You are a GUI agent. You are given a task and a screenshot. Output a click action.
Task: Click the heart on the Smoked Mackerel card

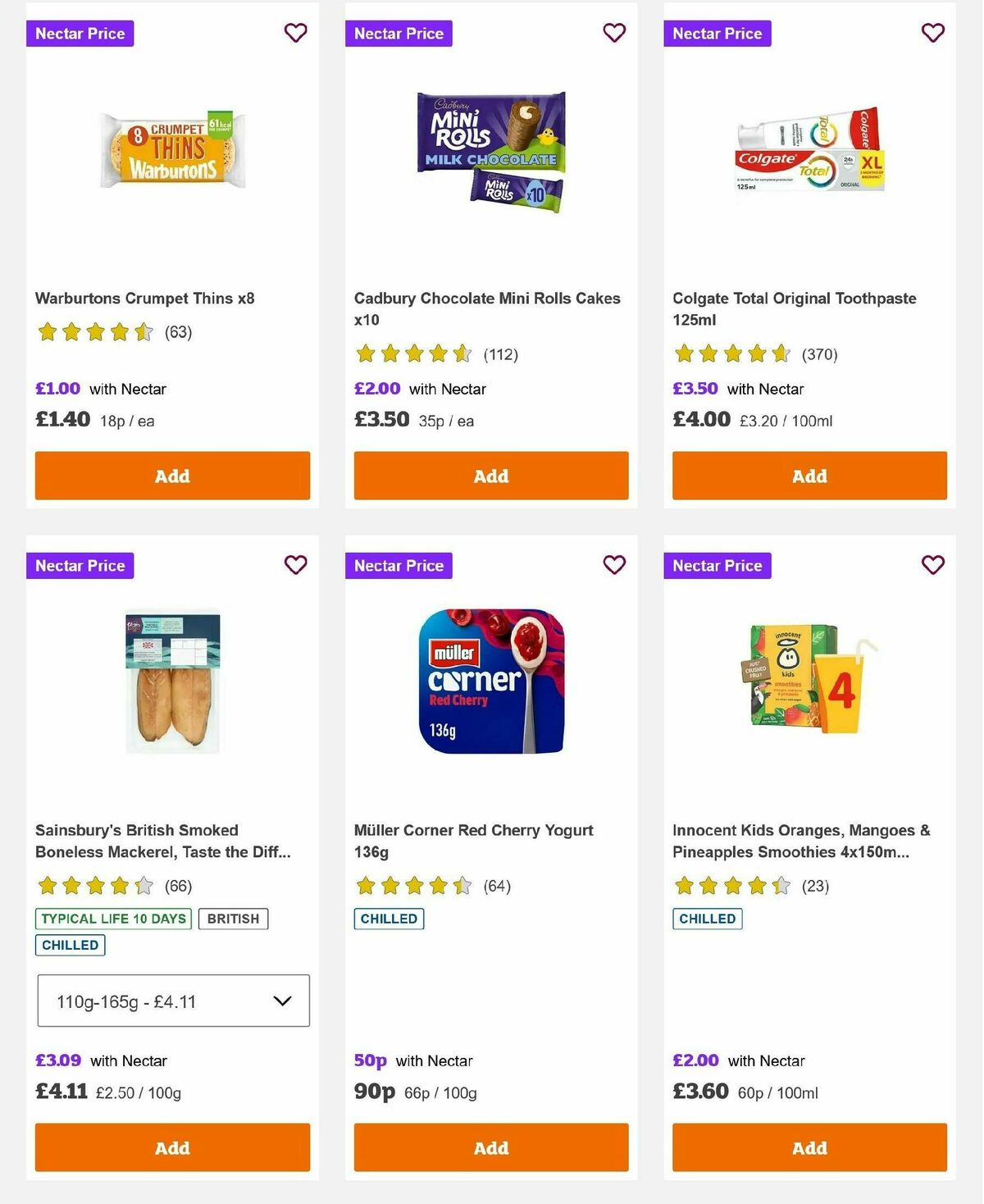point(296,565)
